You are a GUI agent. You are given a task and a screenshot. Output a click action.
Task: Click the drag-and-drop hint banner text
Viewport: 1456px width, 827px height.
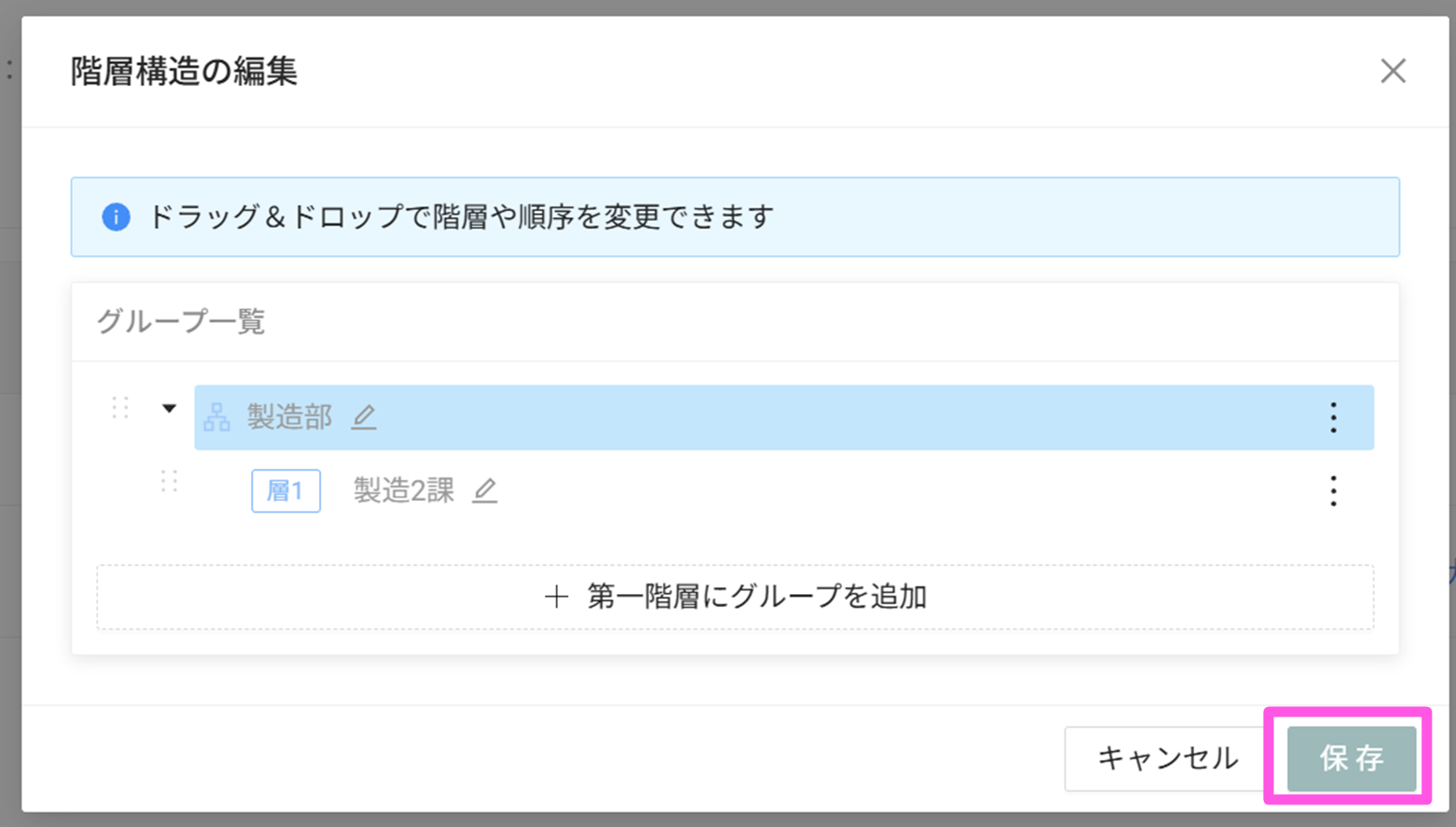pos(461,217)
